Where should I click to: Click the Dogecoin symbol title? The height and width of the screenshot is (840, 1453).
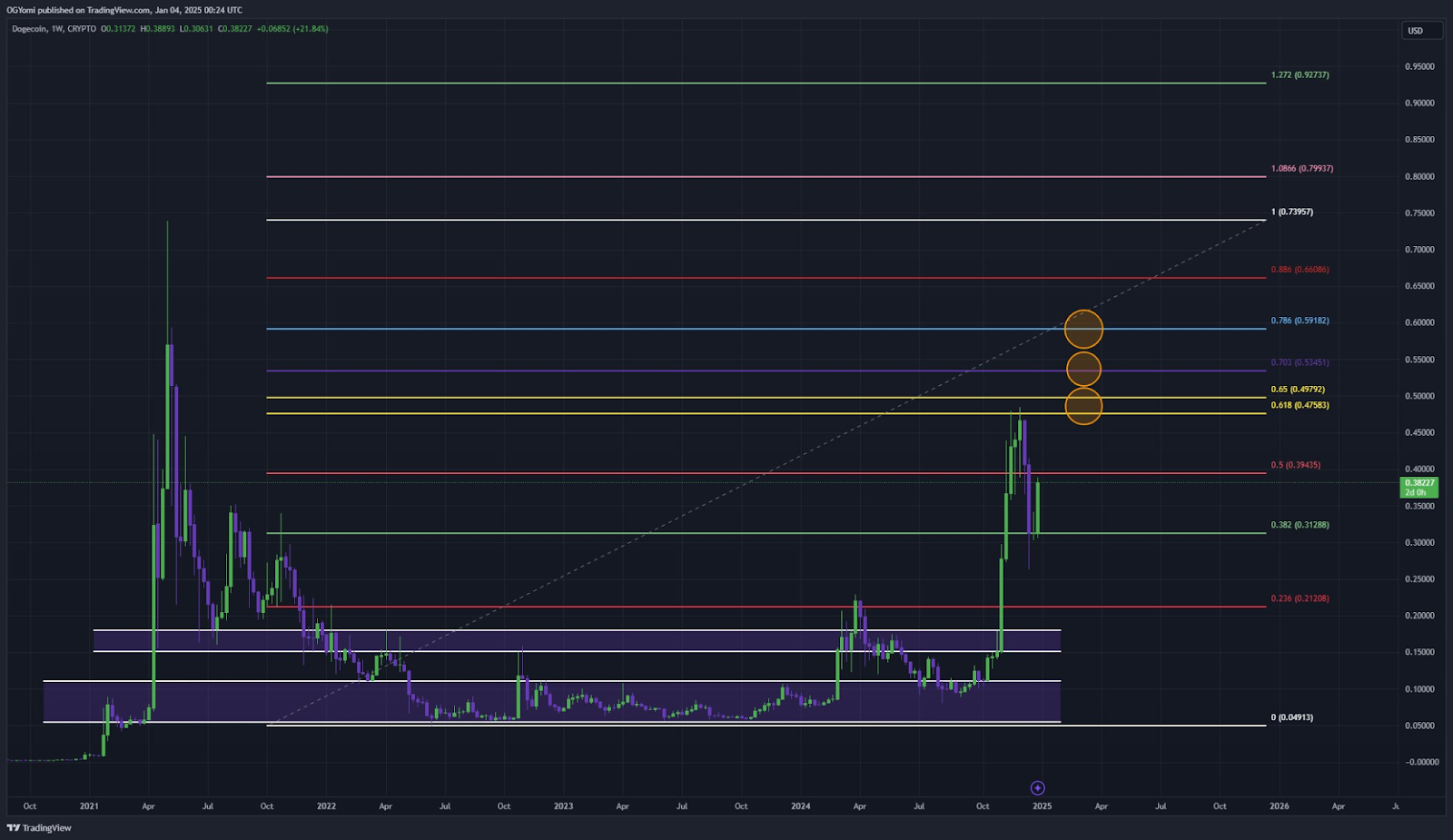pyautogui.click(x=29, y=29)
